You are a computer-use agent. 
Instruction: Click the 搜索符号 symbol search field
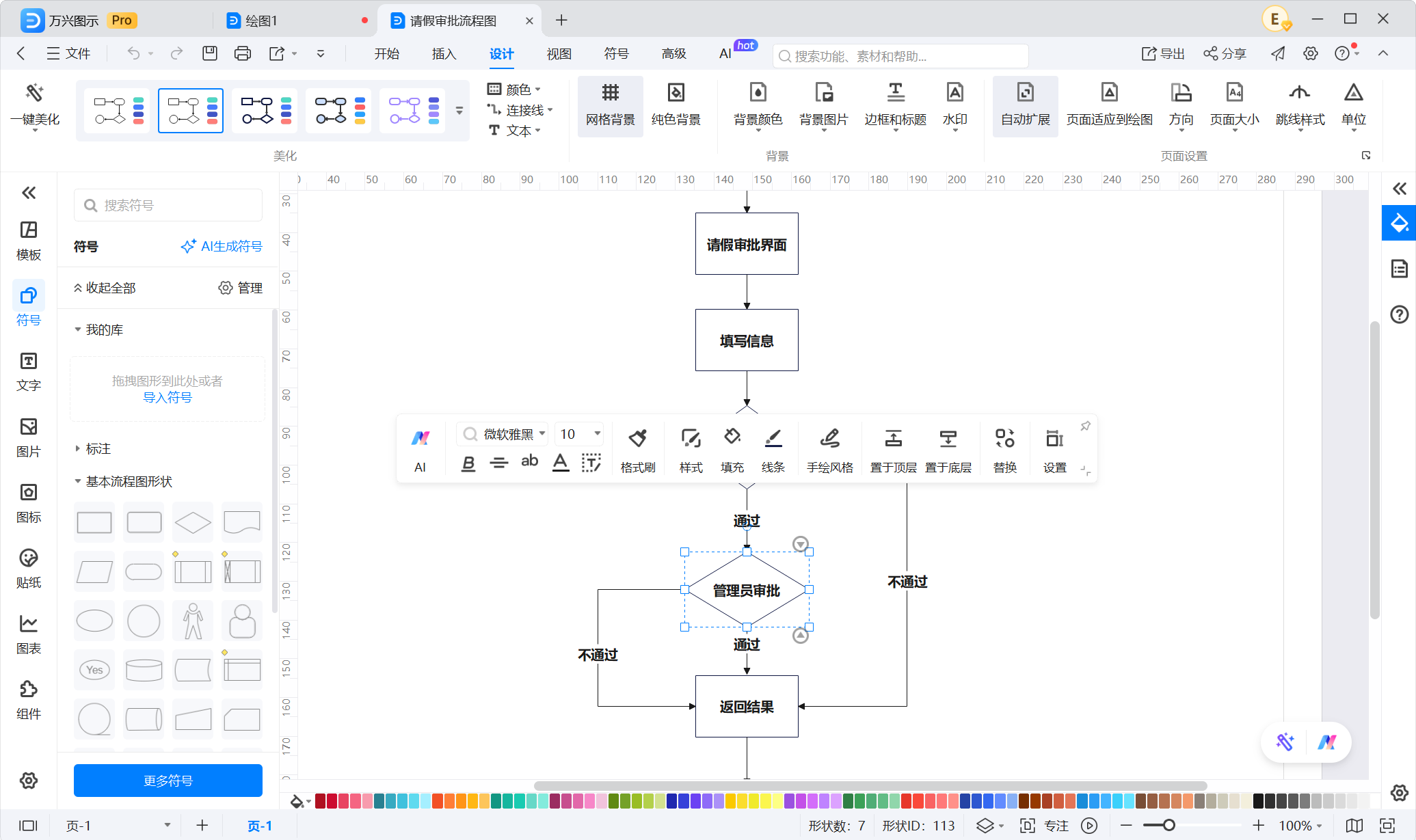[168, 205]
